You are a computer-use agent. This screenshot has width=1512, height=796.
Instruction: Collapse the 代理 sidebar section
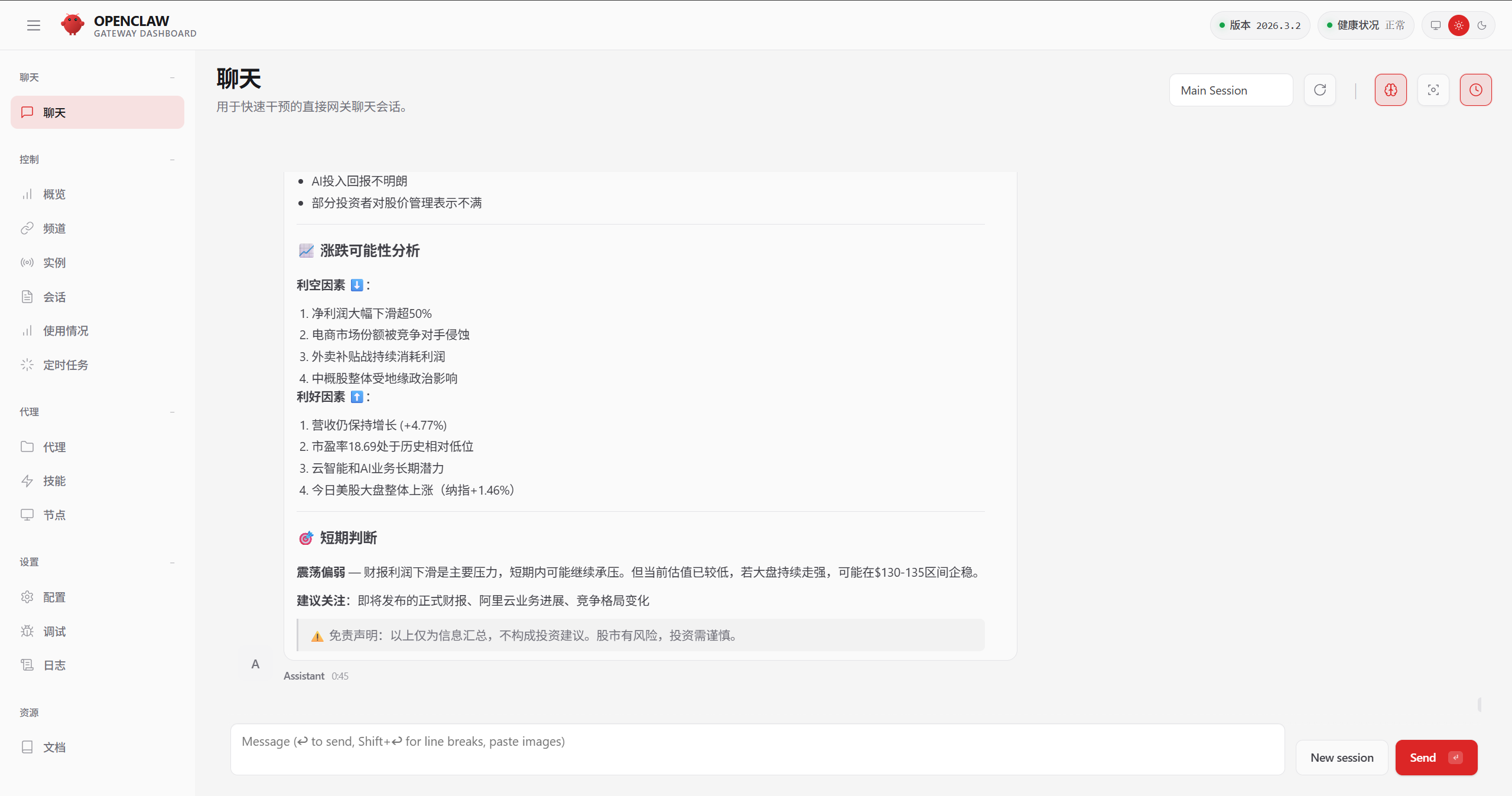[x=172, y=412]
